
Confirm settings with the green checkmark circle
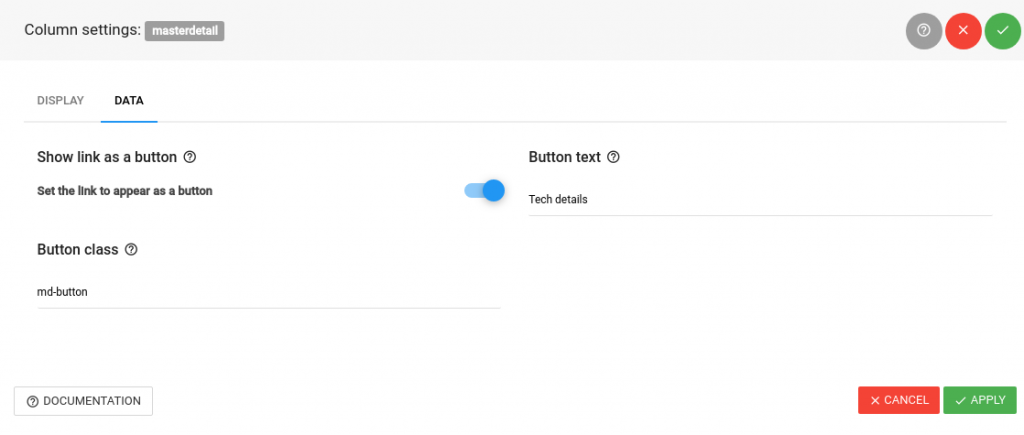pos(1003,31)
